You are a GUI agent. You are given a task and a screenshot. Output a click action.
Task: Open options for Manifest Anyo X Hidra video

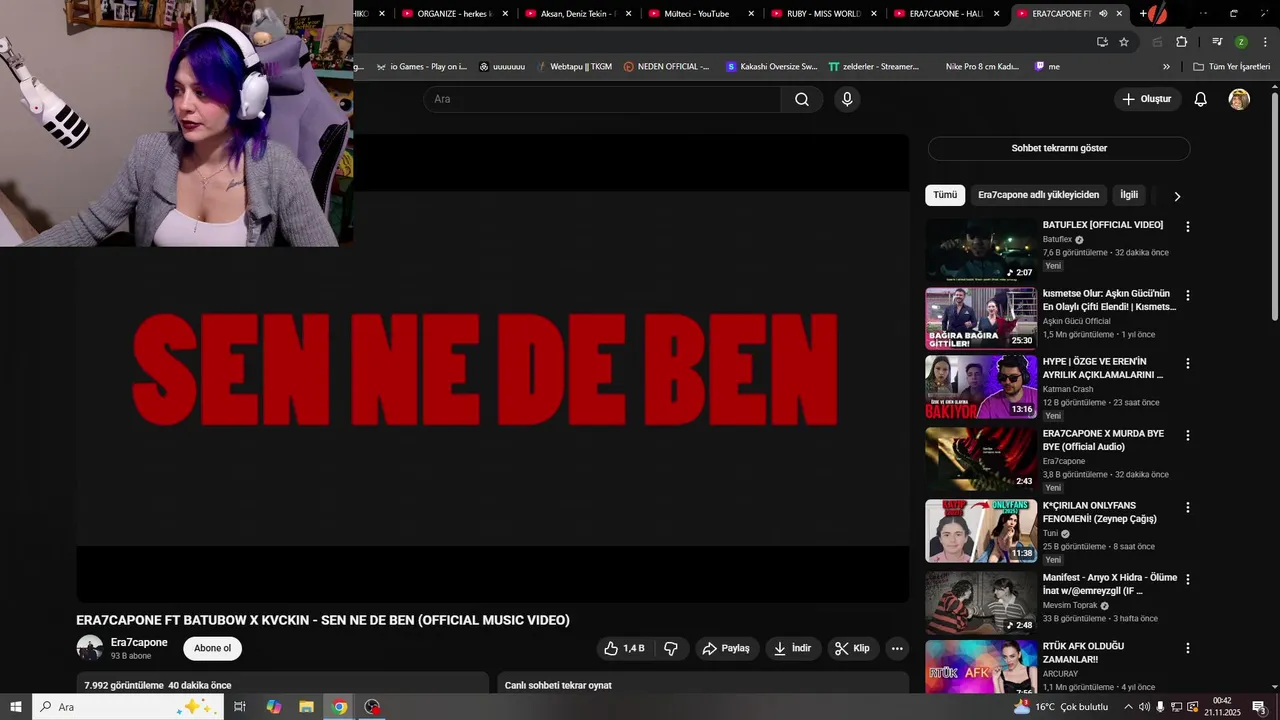(x=1188, y=580)
